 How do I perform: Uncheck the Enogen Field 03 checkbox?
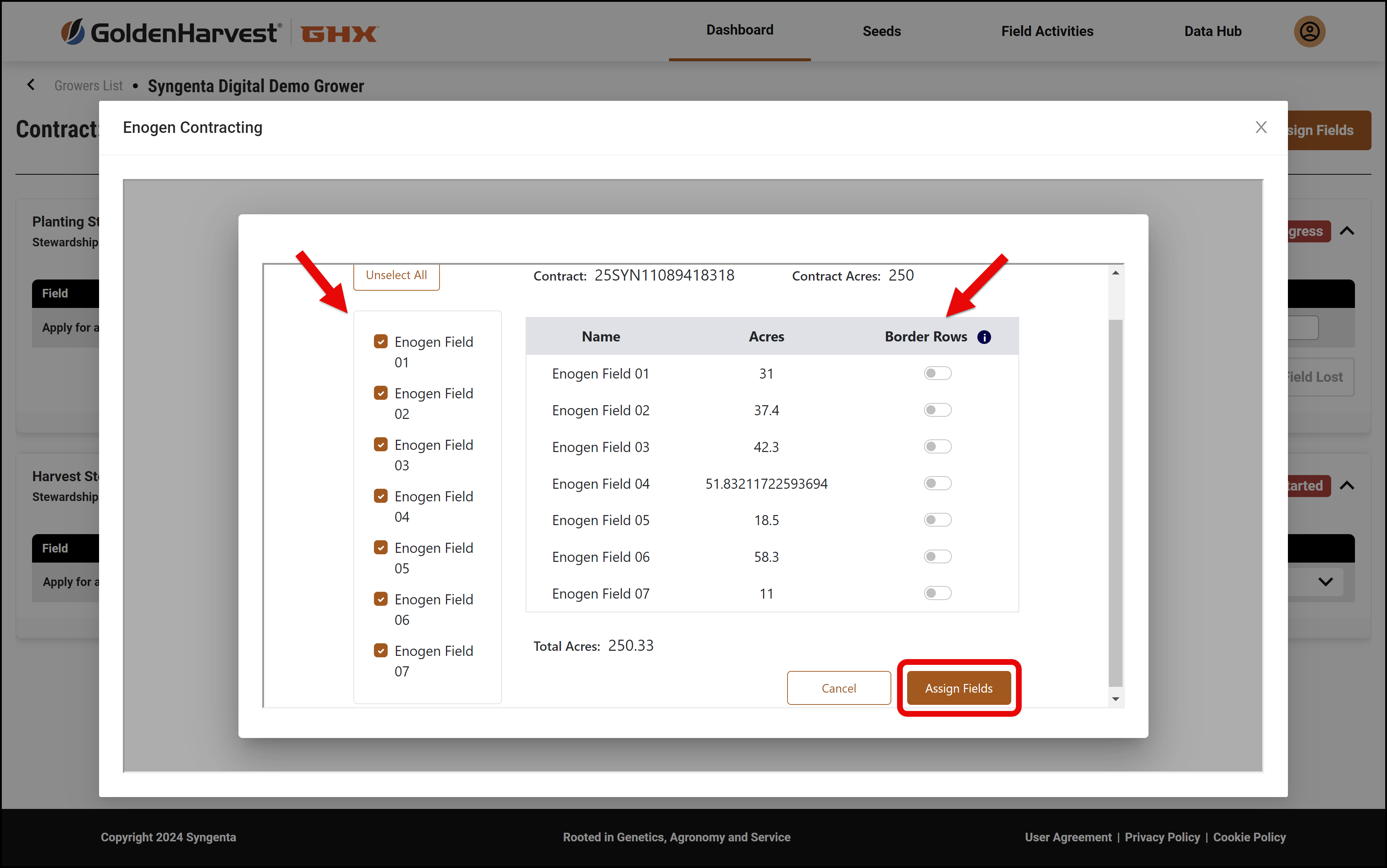(x=381, y=444)
